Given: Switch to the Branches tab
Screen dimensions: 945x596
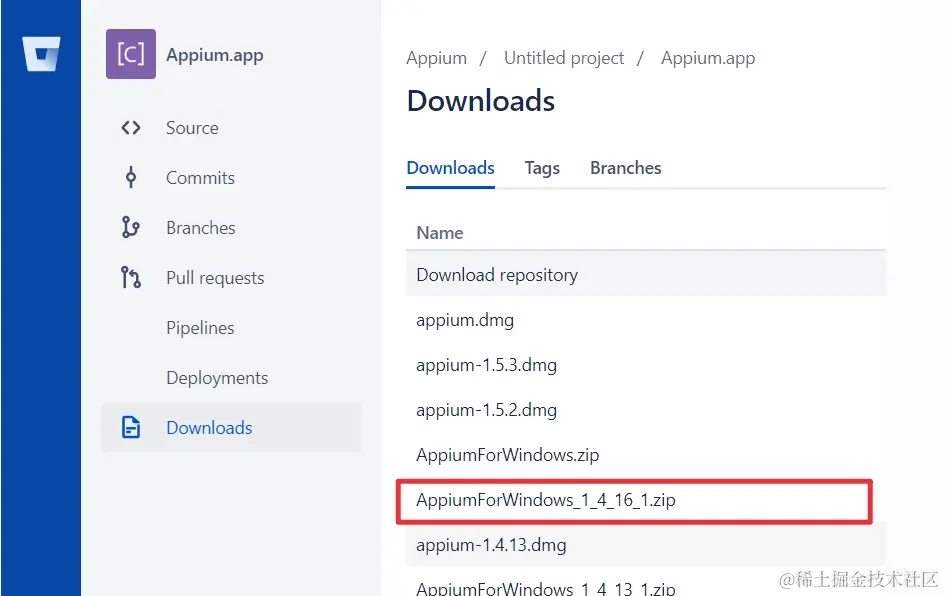Looking at the screenshot, I should tap(626, 168).
